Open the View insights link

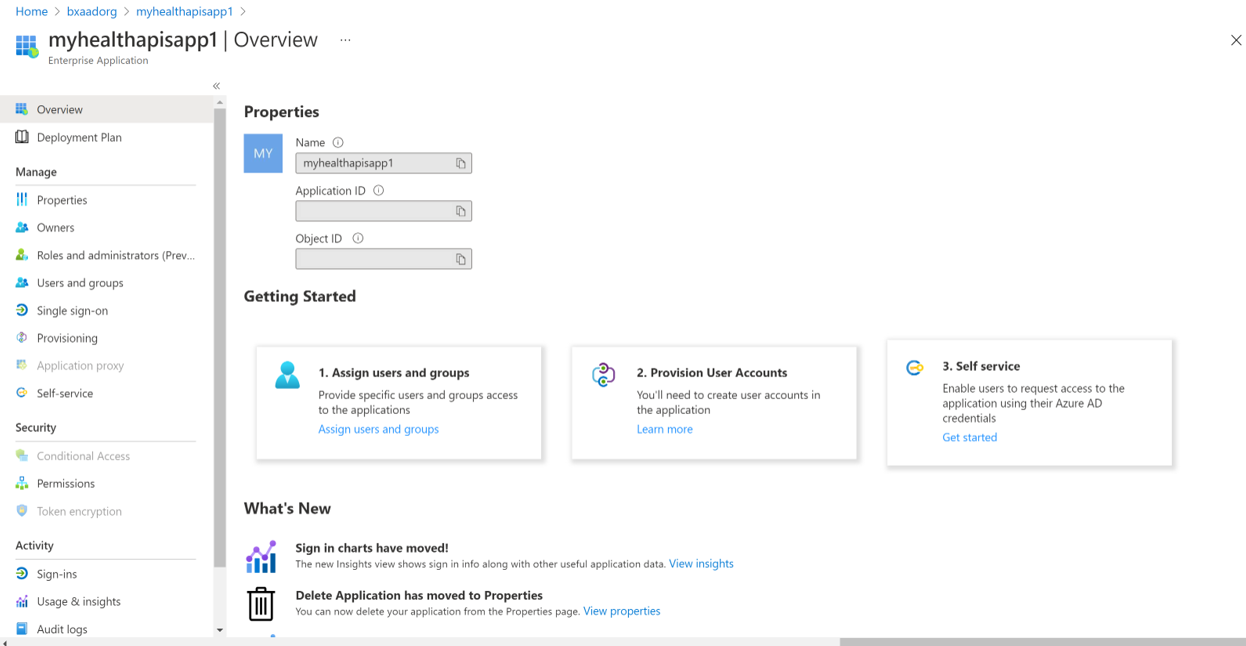(x=701, y=564)
